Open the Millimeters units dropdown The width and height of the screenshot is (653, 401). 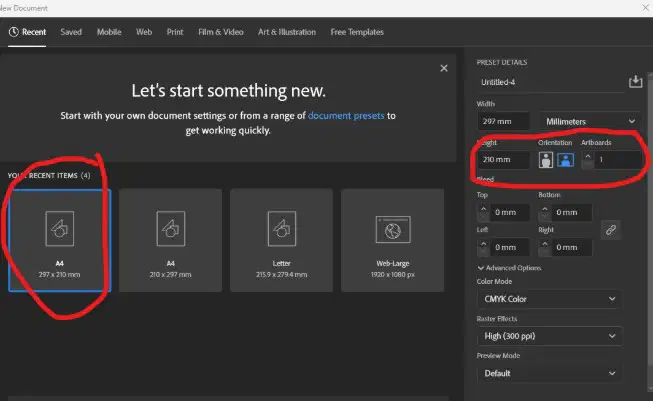(590, 122)
